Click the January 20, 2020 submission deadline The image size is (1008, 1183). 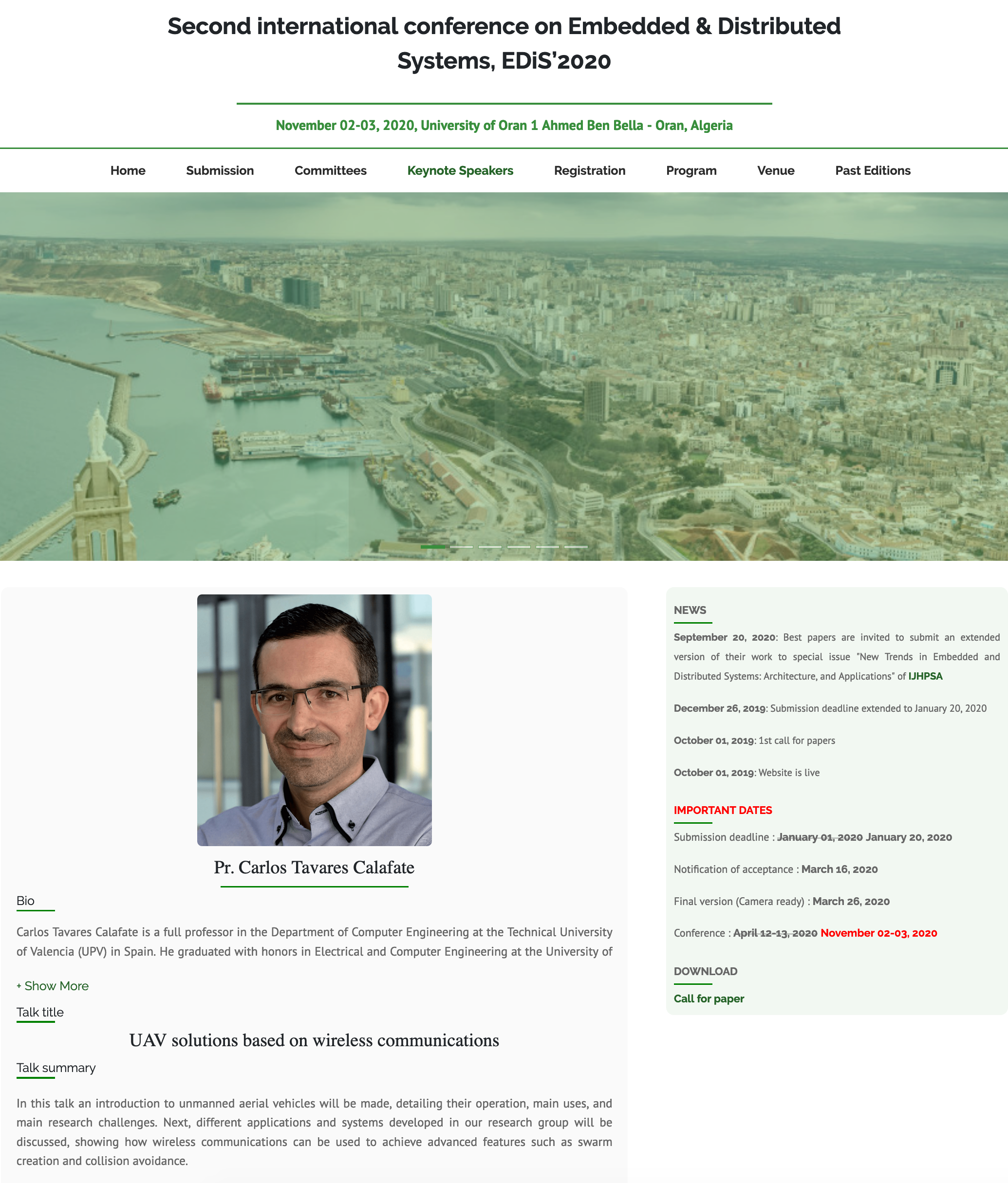pyautogui.click(x=909, y=837)
